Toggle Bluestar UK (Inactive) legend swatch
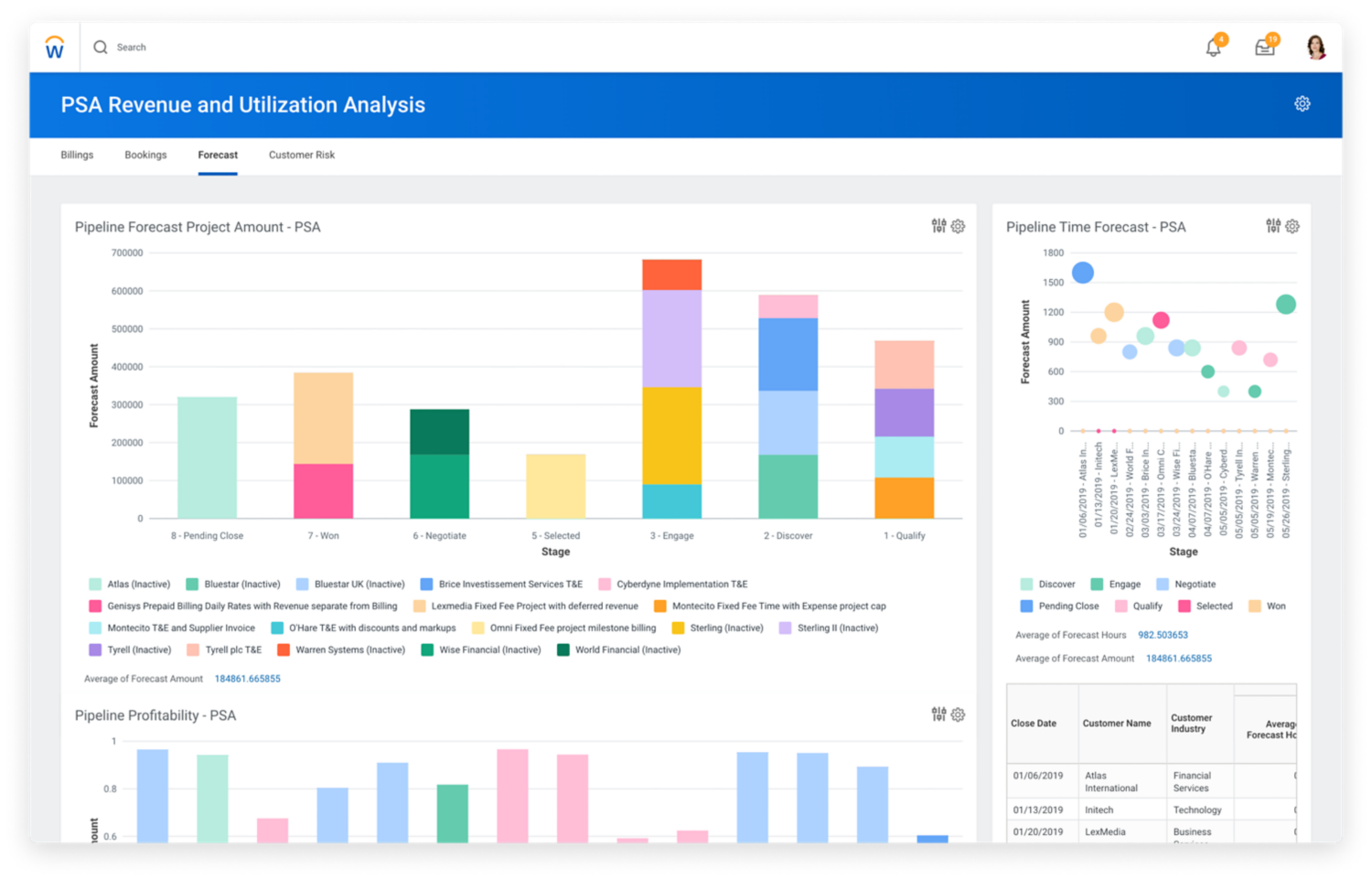1372x880 pixels. point(302,585)
